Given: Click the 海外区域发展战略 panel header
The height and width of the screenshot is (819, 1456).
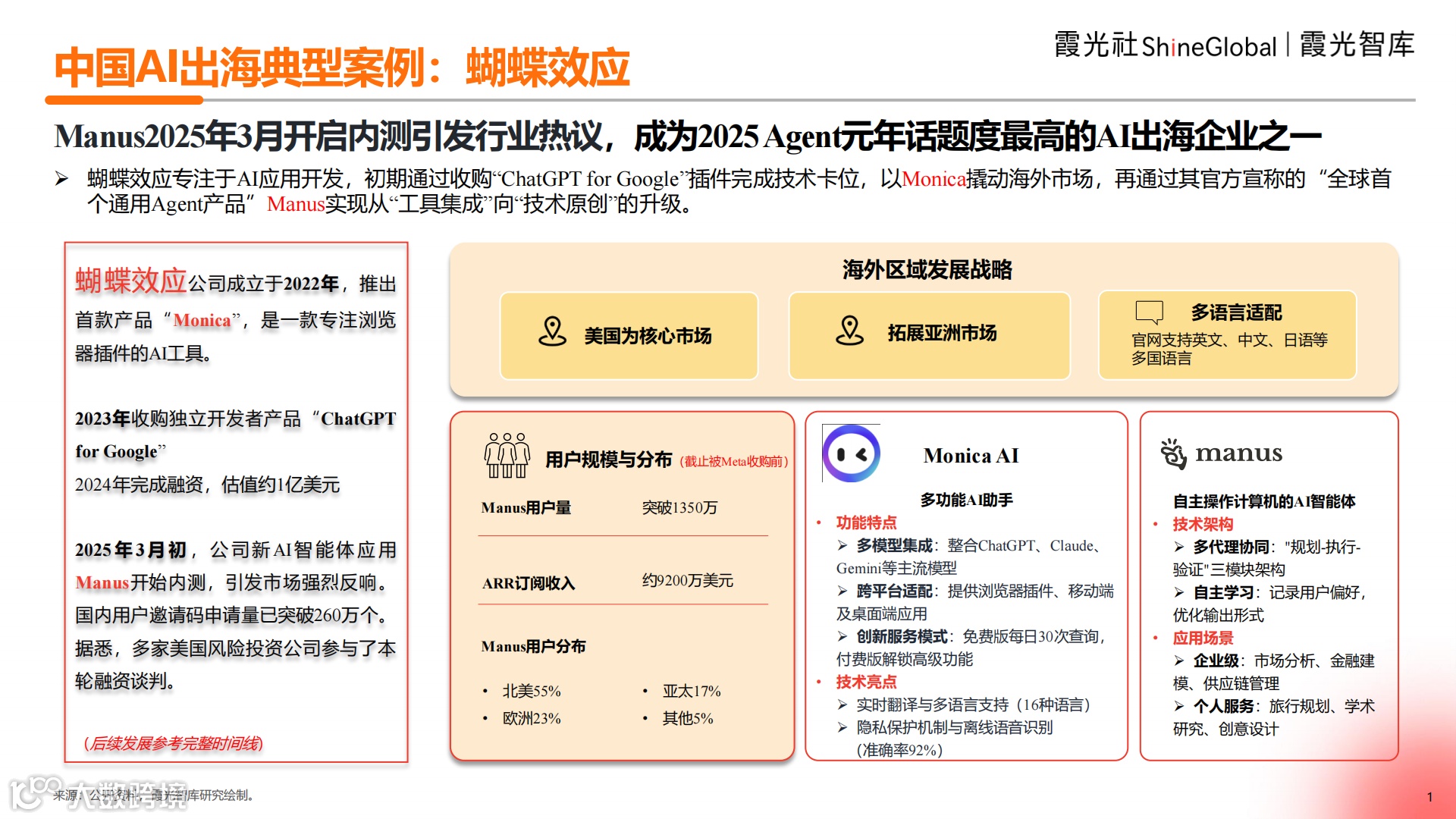Looking at the screenshot, I should 928,269.
